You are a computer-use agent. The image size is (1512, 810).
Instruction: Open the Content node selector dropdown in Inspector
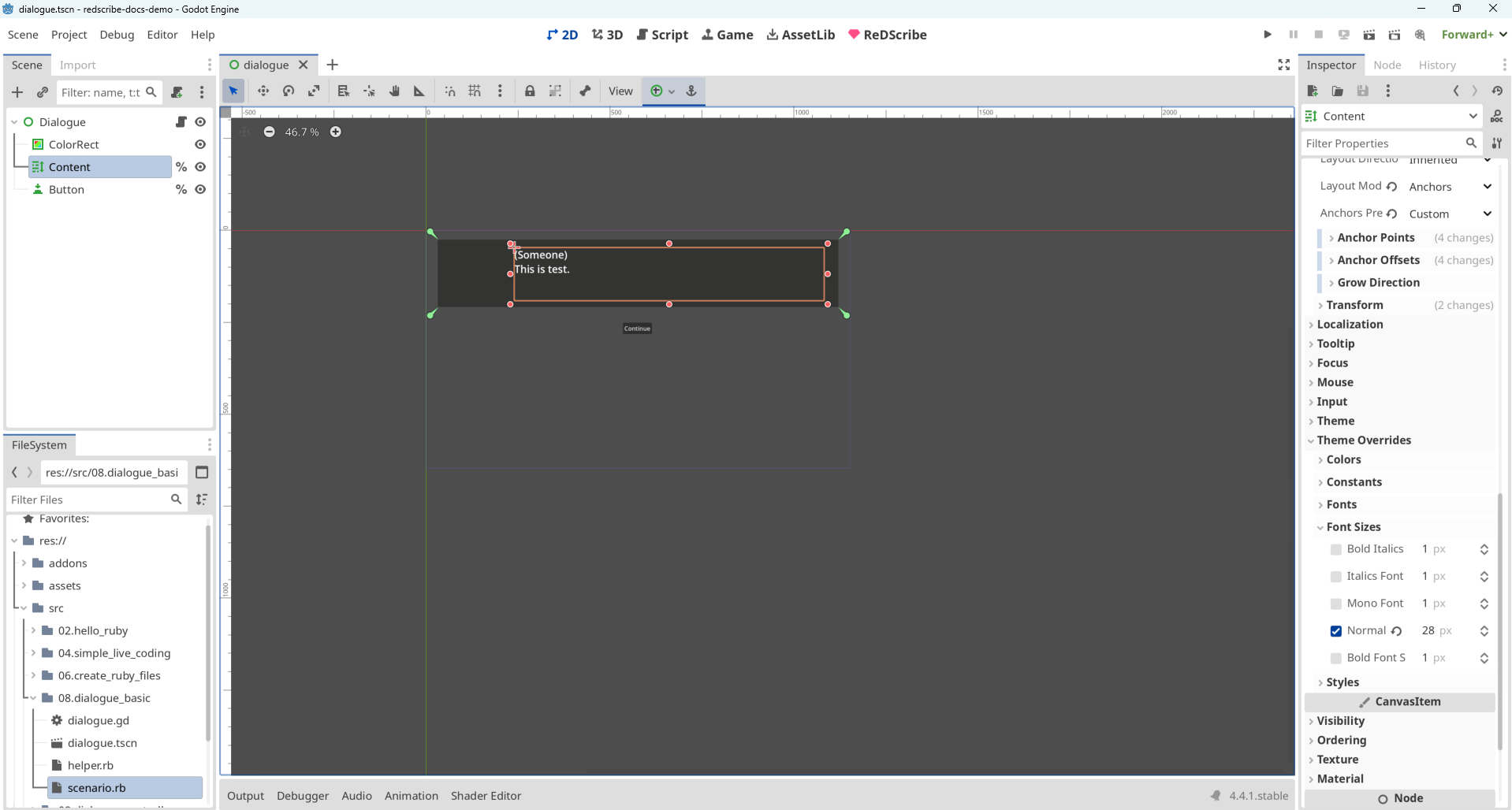pyautogui.click(x=1392, y=117)
